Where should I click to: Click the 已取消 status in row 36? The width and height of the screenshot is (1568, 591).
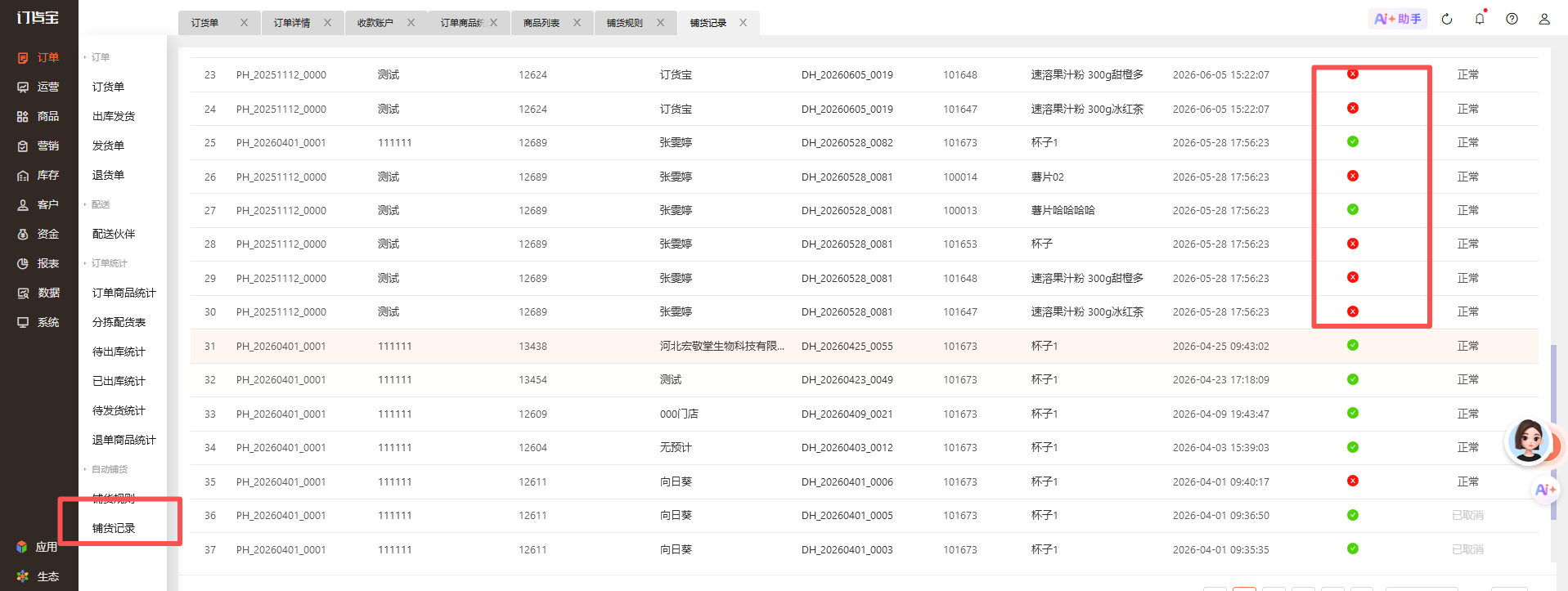tap(1467, 515)
